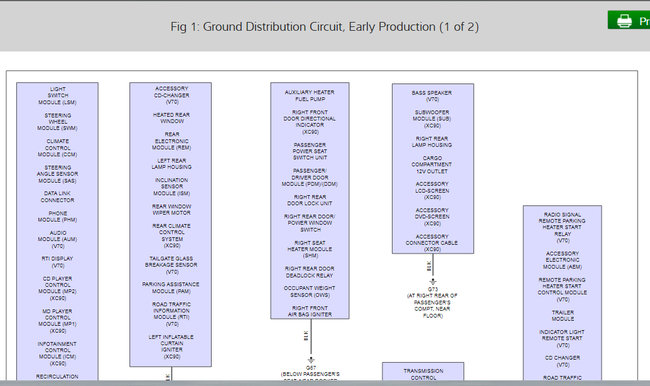The height and width of the screenshot is (386, 650).
Task: Click 'Right Front Door Directional Indicator' text
Action: point(310,122)
